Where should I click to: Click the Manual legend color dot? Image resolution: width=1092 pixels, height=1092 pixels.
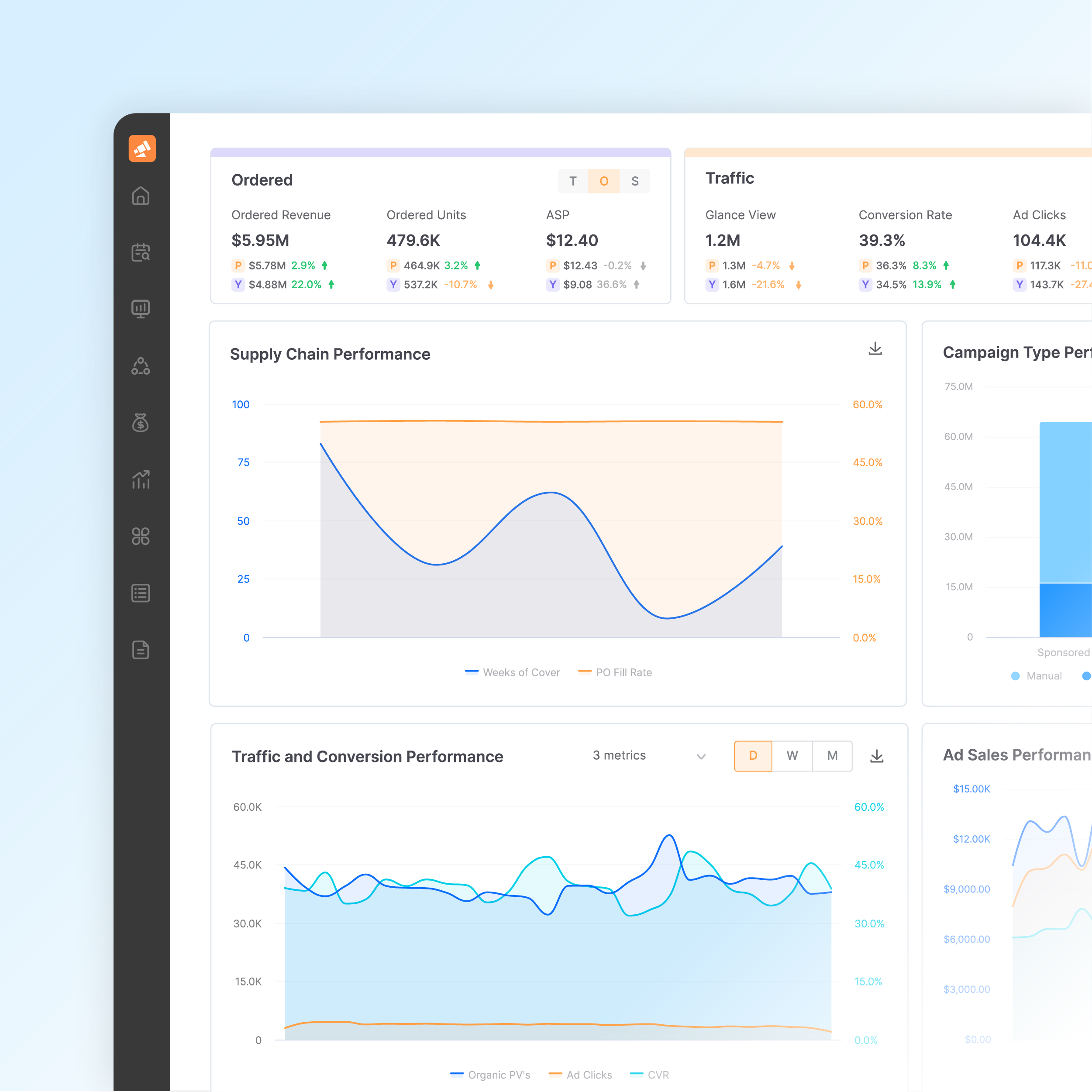pyautogui.click(x=1015, y=676)
